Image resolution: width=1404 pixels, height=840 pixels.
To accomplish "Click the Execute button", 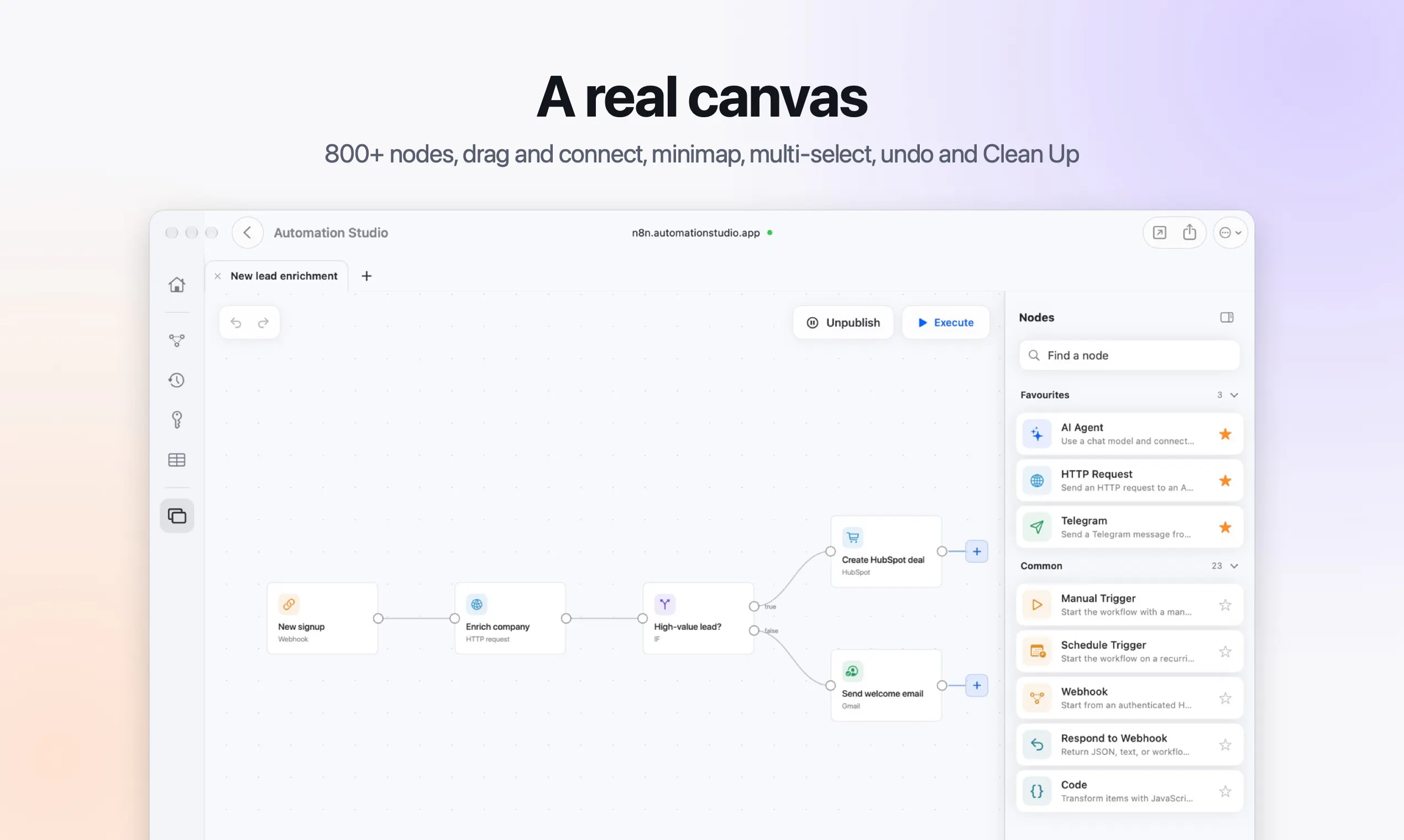I will point(945,323).
